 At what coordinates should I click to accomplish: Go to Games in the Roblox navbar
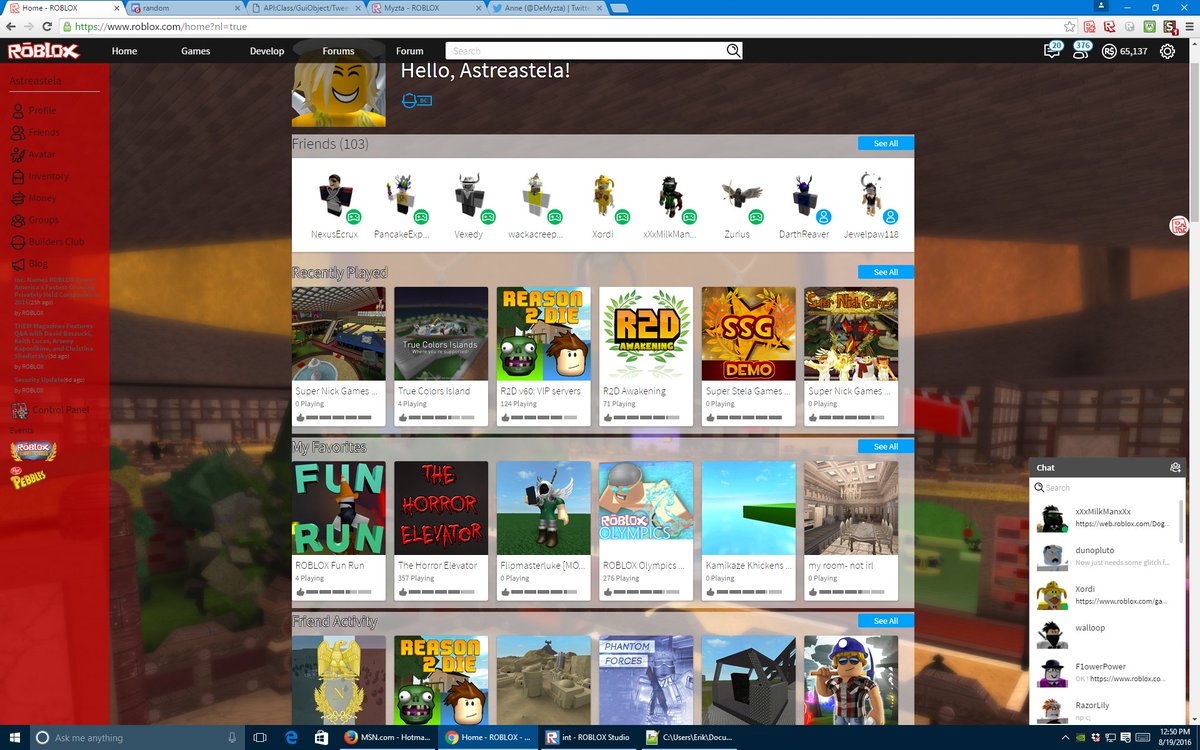coord(195,51)
